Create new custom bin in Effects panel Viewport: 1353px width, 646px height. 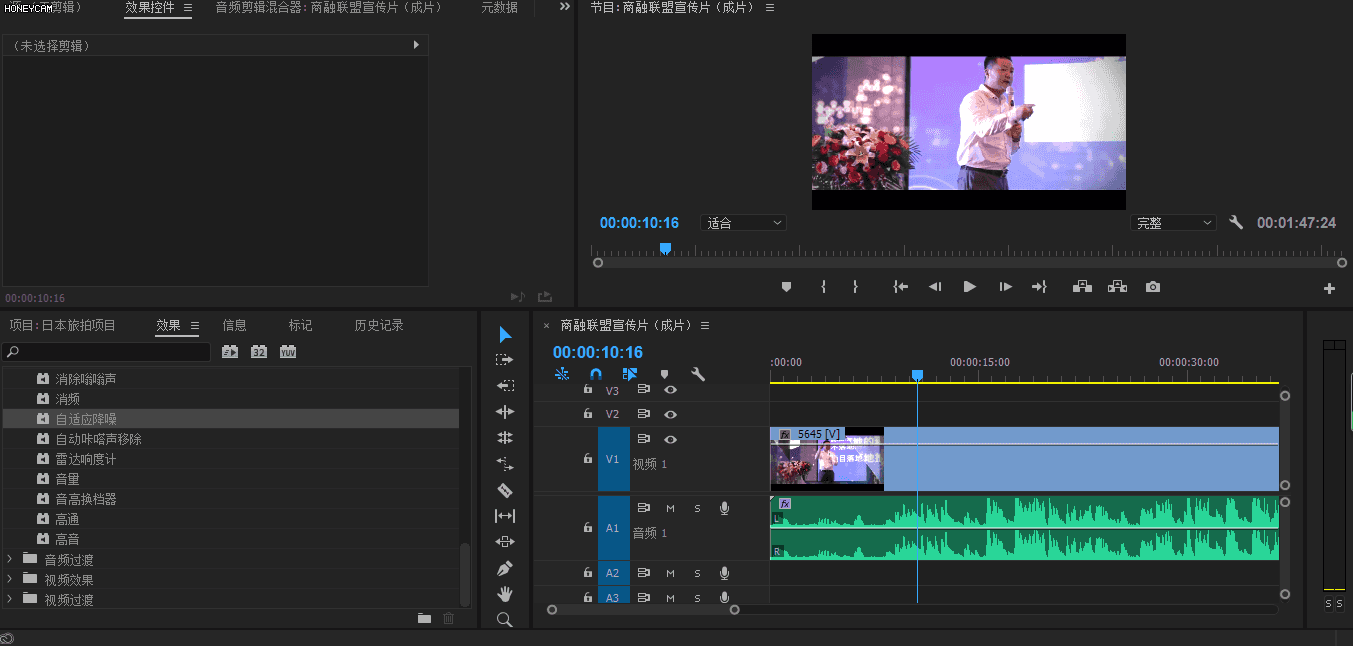(x=424, y=619)
